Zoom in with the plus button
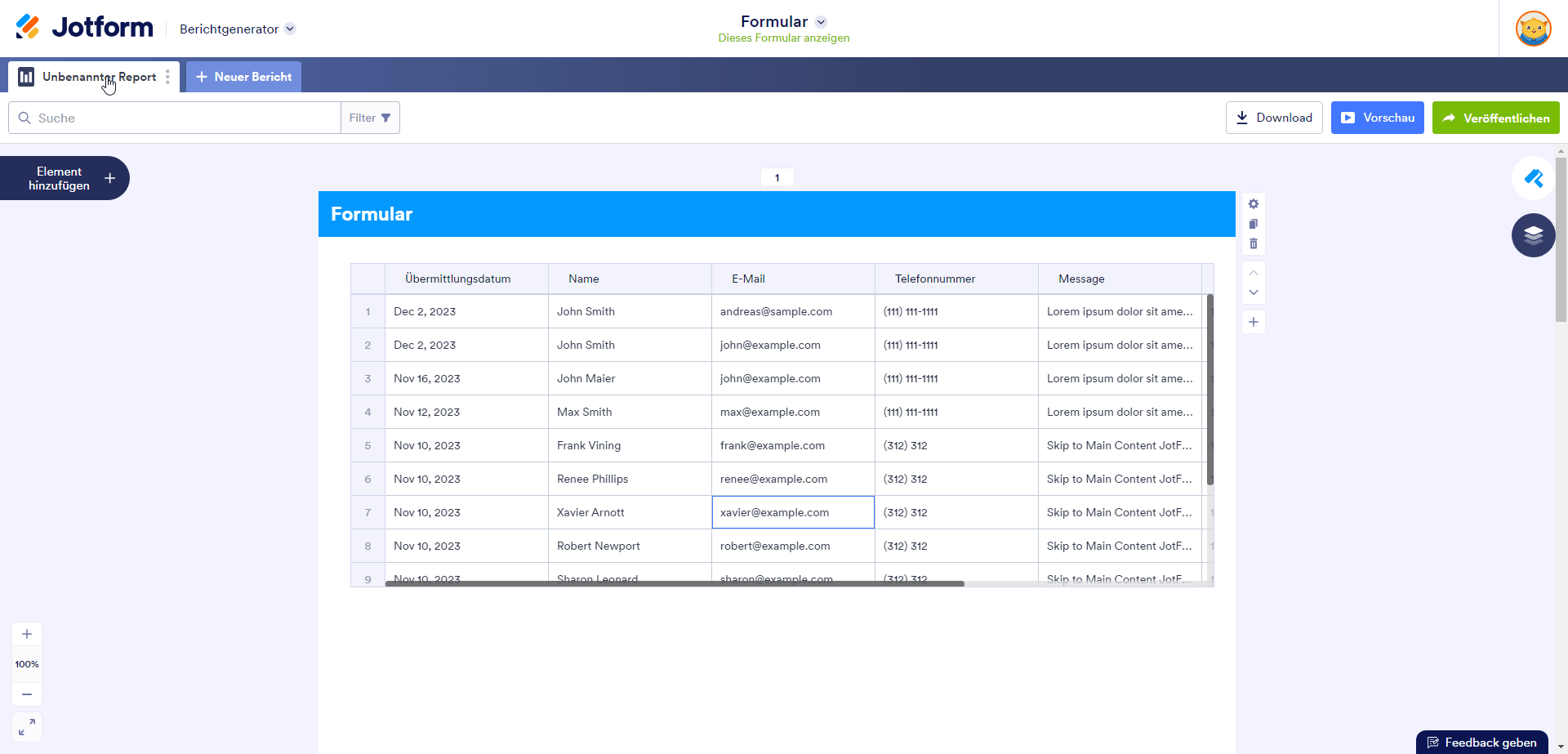This screenshot has height=754, width=1568. click(27, 634)
